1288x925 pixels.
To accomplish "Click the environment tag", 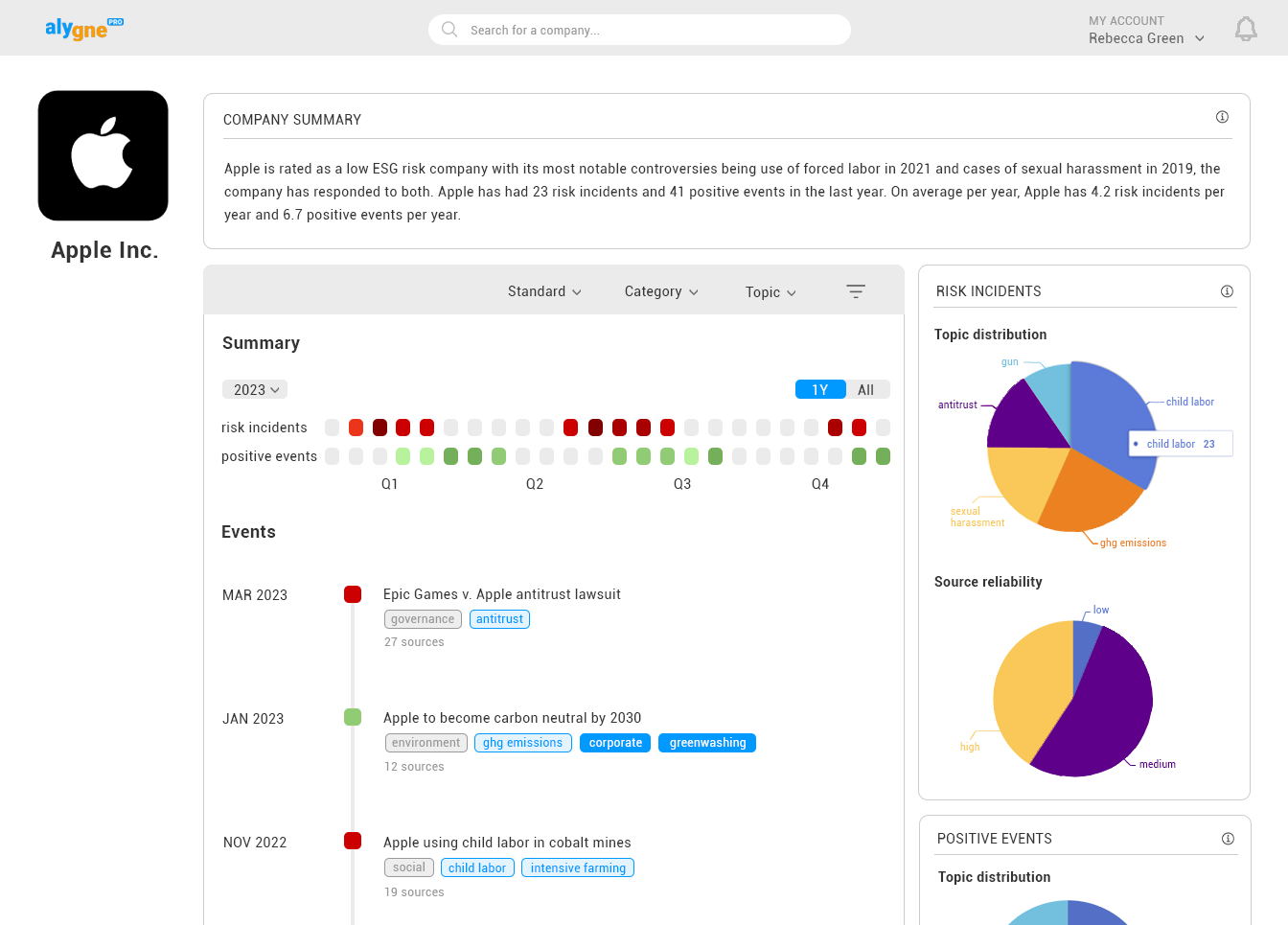I will pyautogui.click(x=425, y=743).
